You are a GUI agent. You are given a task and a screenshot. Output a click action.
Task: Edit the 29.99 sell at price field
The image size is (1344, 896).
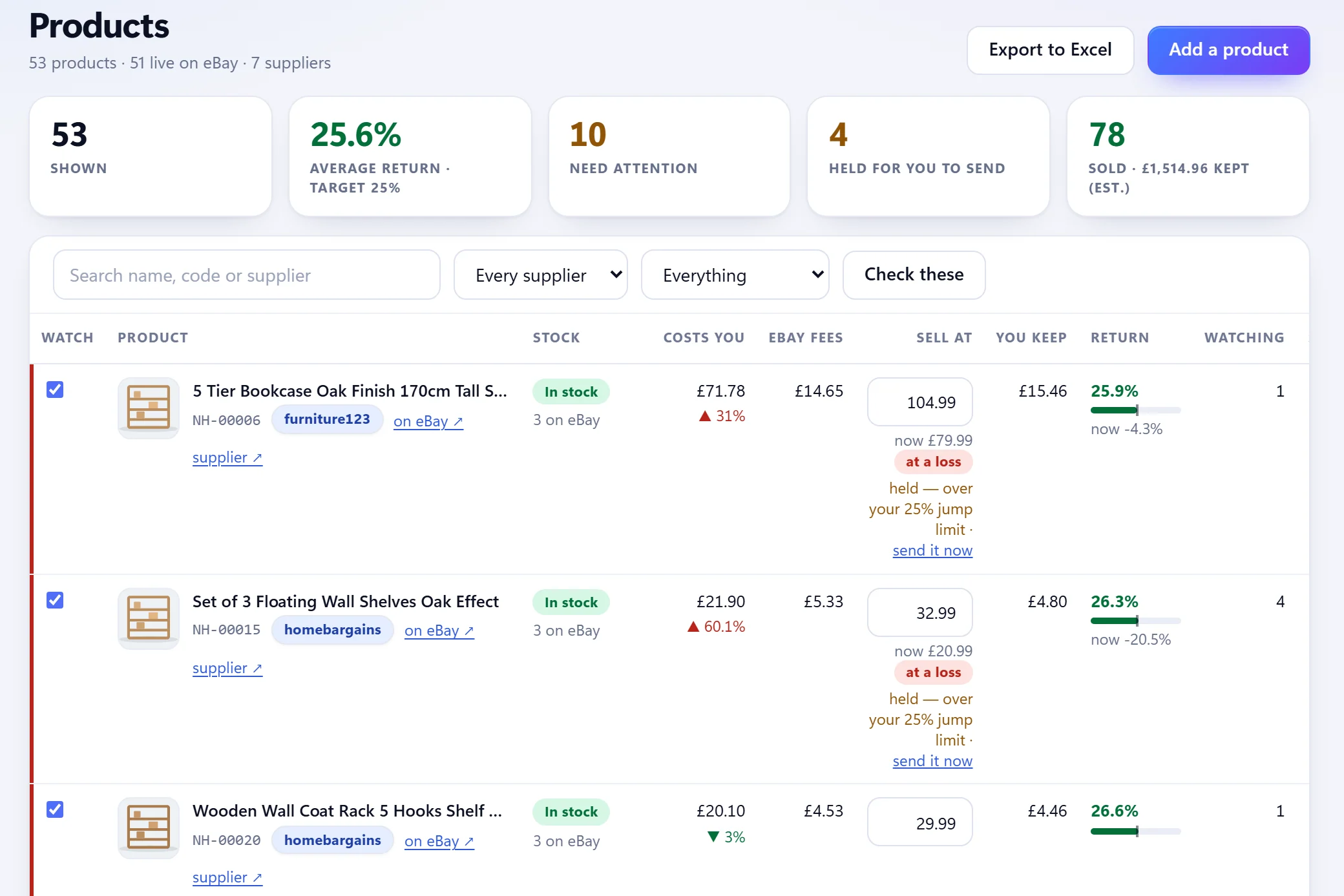920,822
